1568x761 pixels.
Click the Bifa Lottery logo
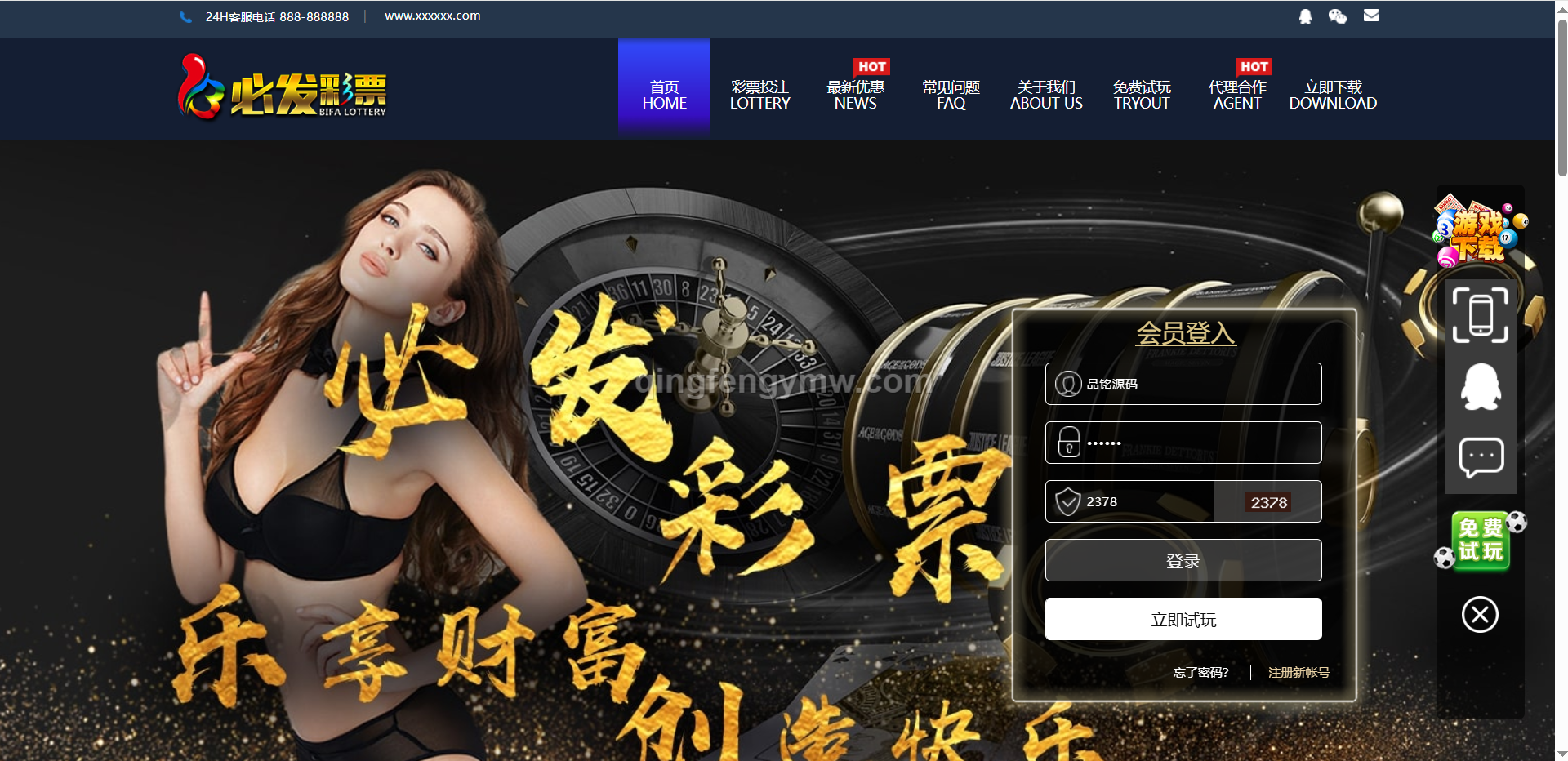pyautogui.click(x=283, y=88)
